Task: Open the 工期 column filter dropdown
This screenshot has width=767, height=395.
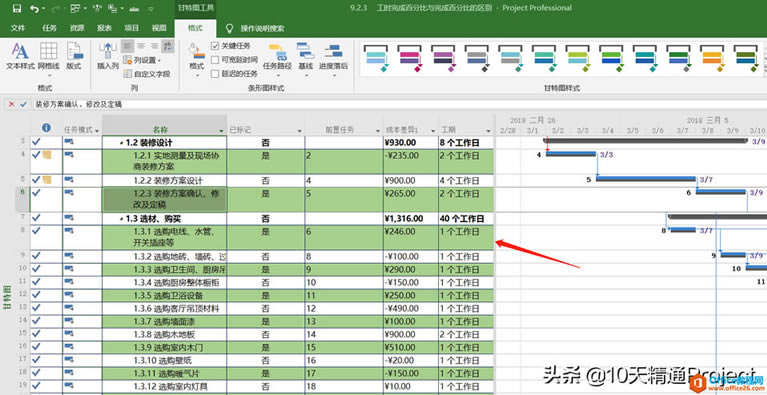Action: pyautogui.click(x=488, y=131)
